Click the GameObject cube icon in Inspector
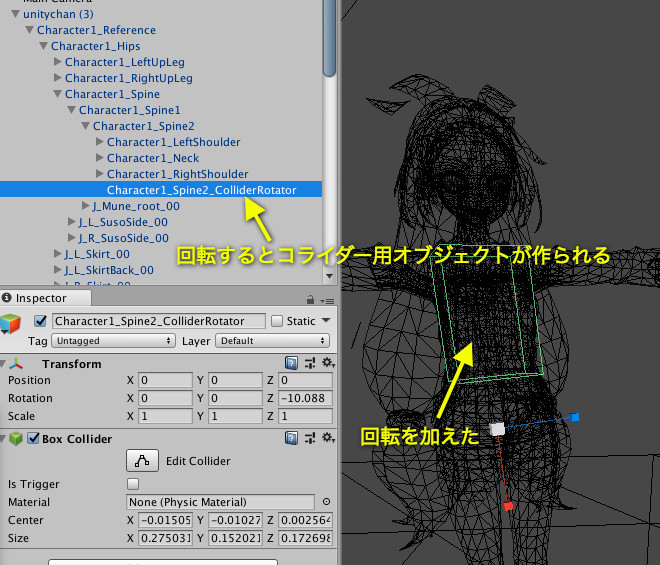660x565 pixels. [10, 324]
